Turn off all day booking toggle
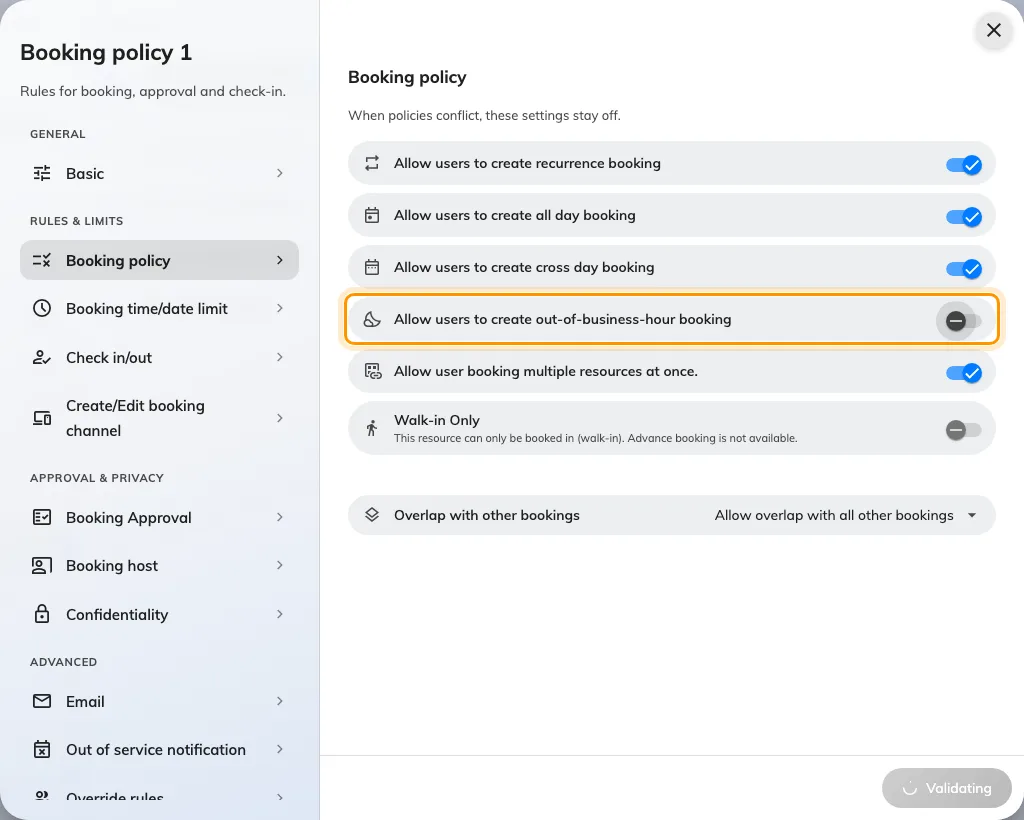The width and height of the screenshot is (1024, 820). (x=964, y=217)
